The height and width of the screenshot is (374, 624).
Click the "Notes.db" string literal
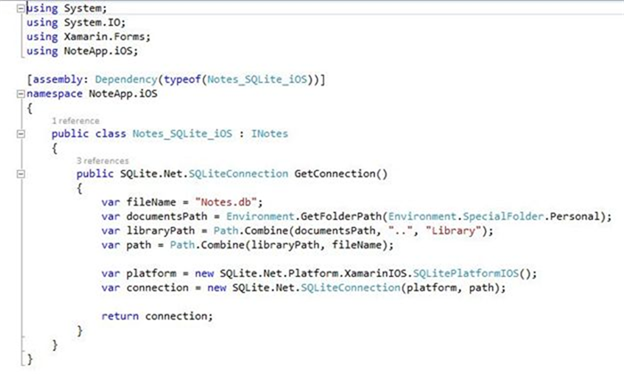click(226, 202)
